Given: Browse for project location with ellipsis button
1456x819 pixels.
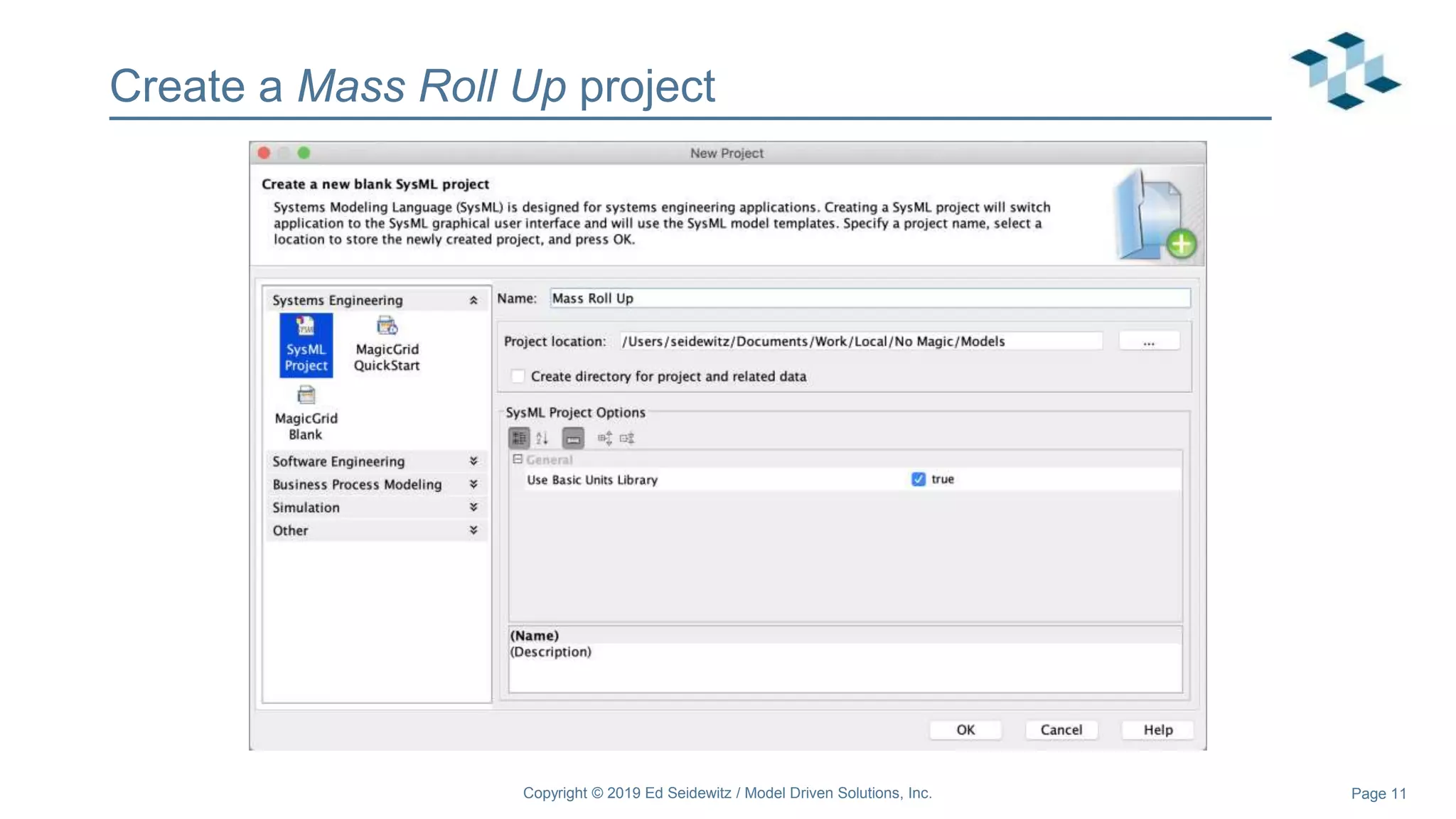Looking at the screenshot, I should coord(1149,341).
